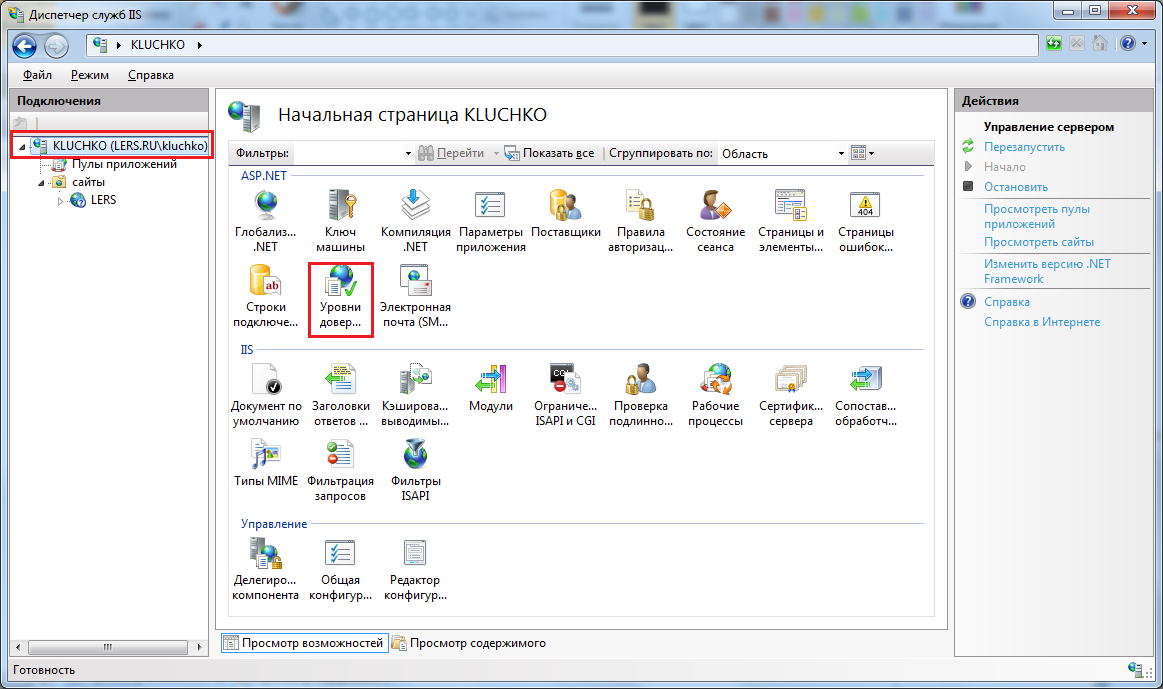Open the Сгруппировать по Область dropdown
The width and height of the screenshot is (1163, 689).
(841, 154)
